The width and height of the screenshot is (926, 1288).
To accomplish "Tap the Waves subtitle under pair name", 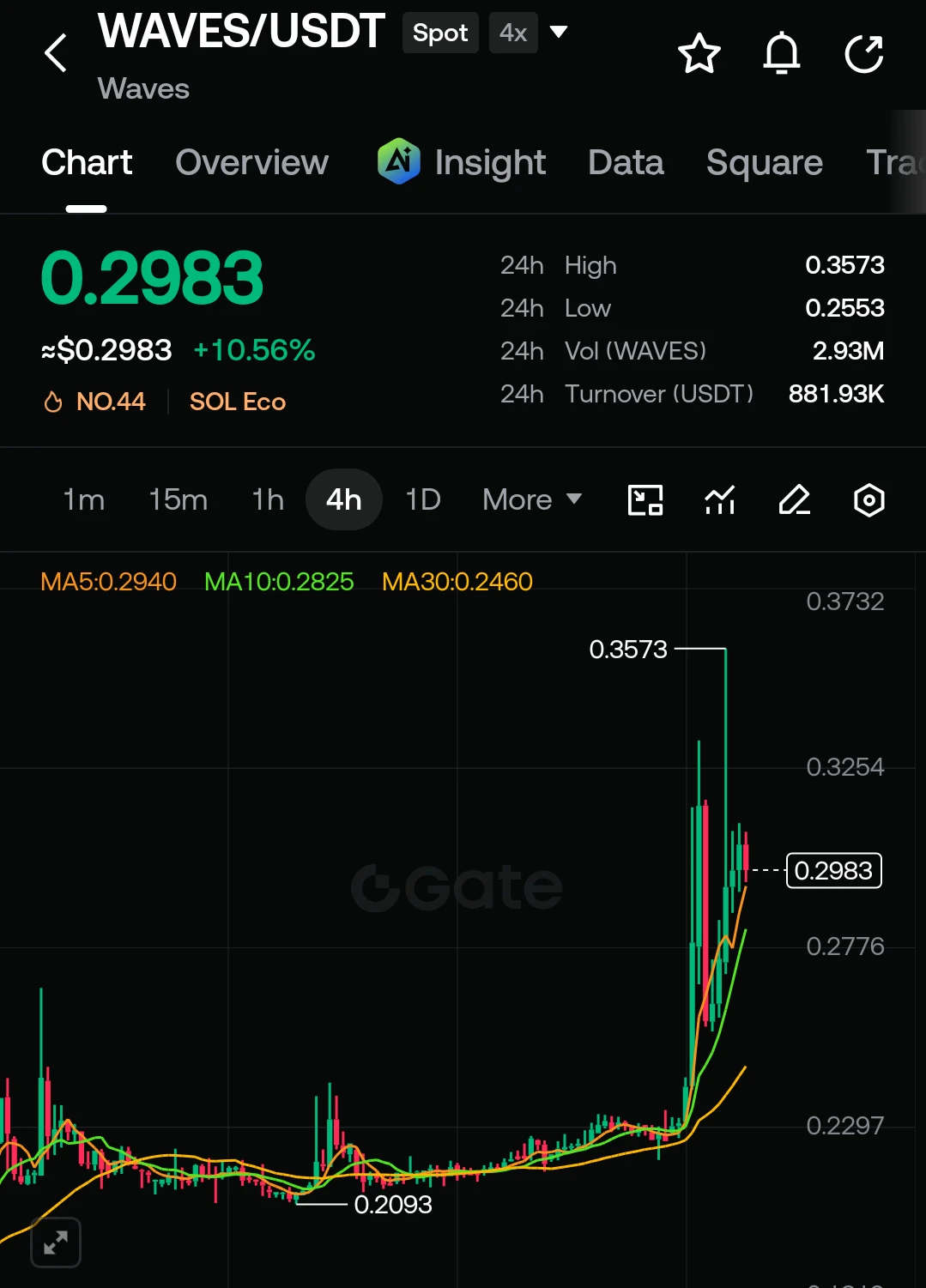I will pos(143,88).
